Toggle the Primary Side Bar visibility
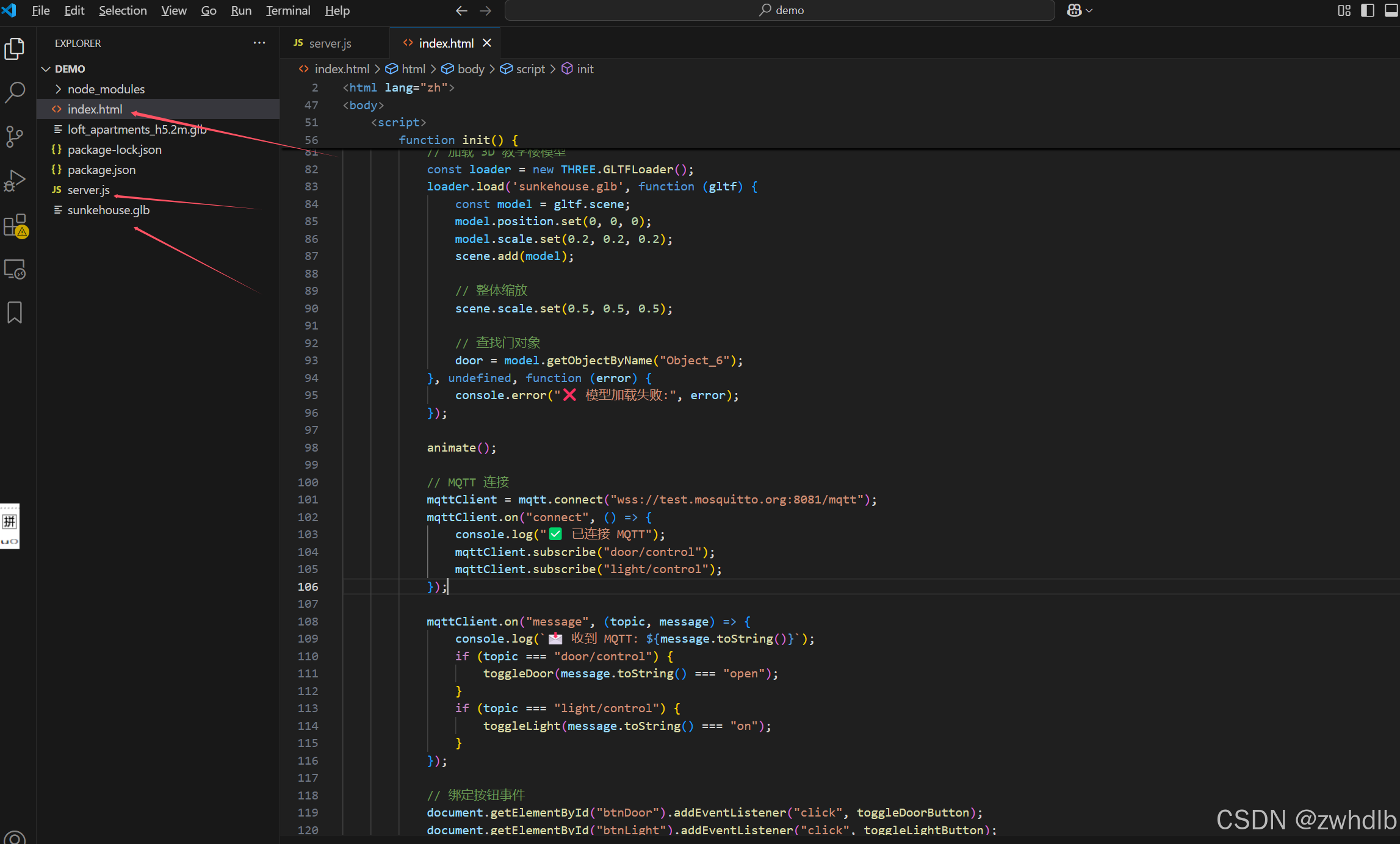Viewport: 1400px width, 844px height. click(1367, 10)
